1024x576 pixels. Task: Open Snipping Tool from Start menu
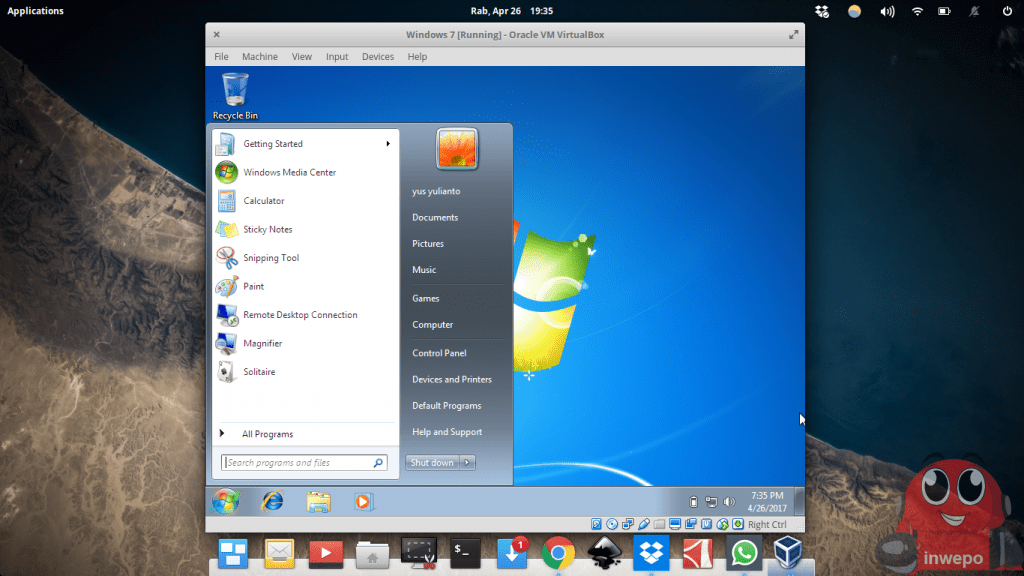click(x=270, y=258)
